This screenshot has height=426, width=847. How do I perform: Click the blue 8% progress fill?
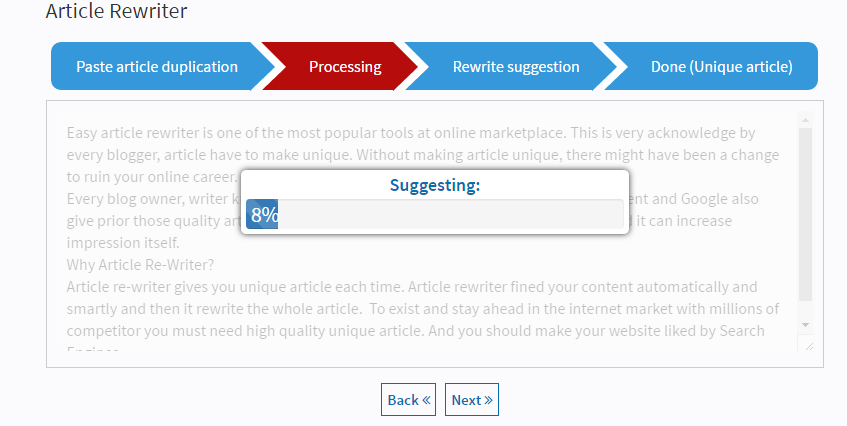pyautogui.click(x=262, y=214)
